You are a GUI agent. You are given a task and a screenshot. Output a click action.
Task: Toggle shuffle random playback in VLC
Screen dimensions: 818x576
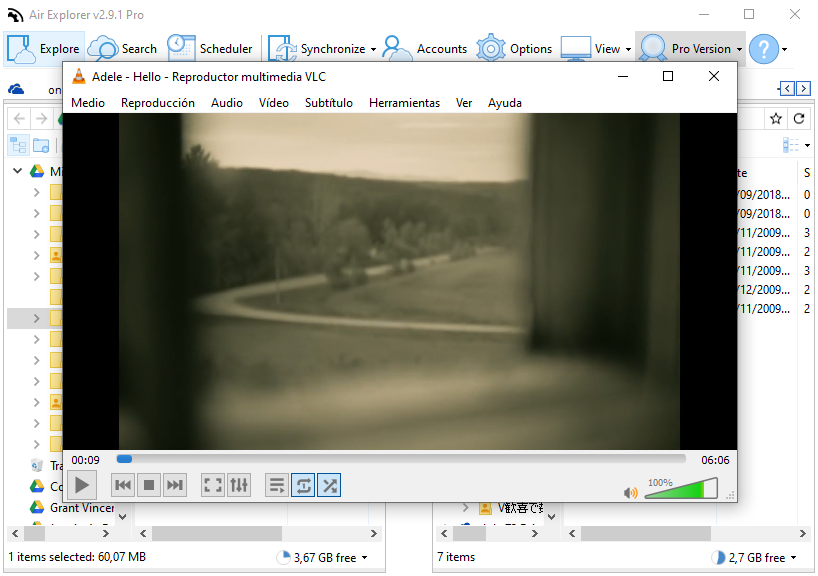pyautogui.click(x=329, y=485)
